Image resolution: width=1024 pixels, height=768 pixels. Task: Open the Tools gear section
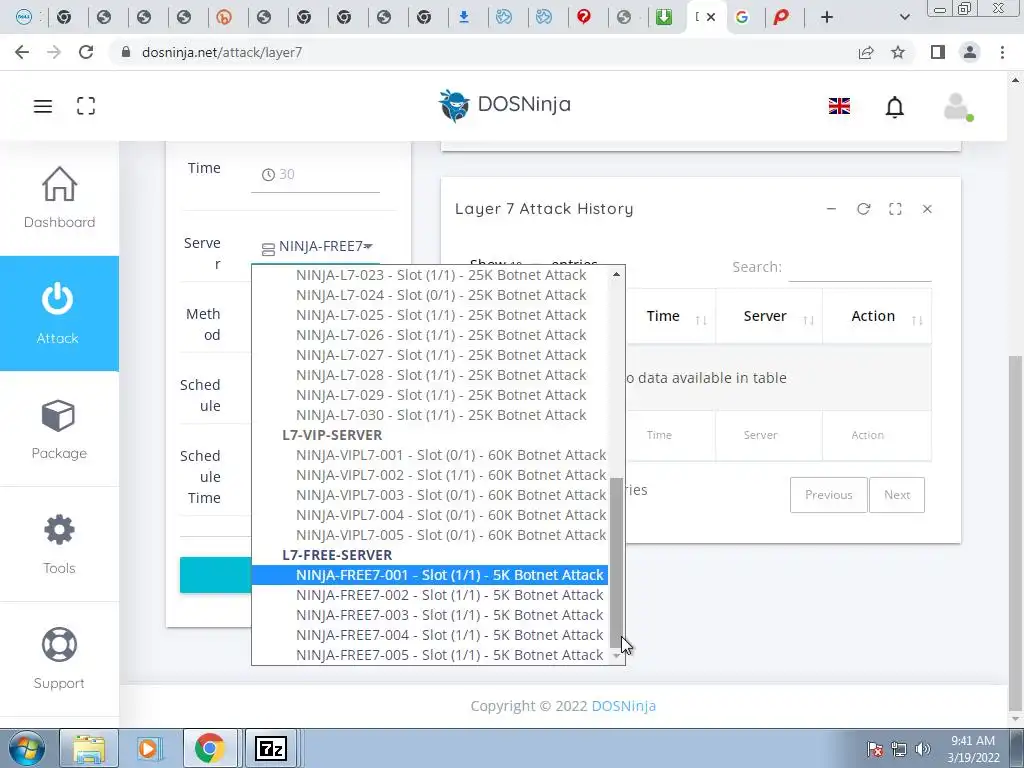pyautogui.click(x=59, y=544)
